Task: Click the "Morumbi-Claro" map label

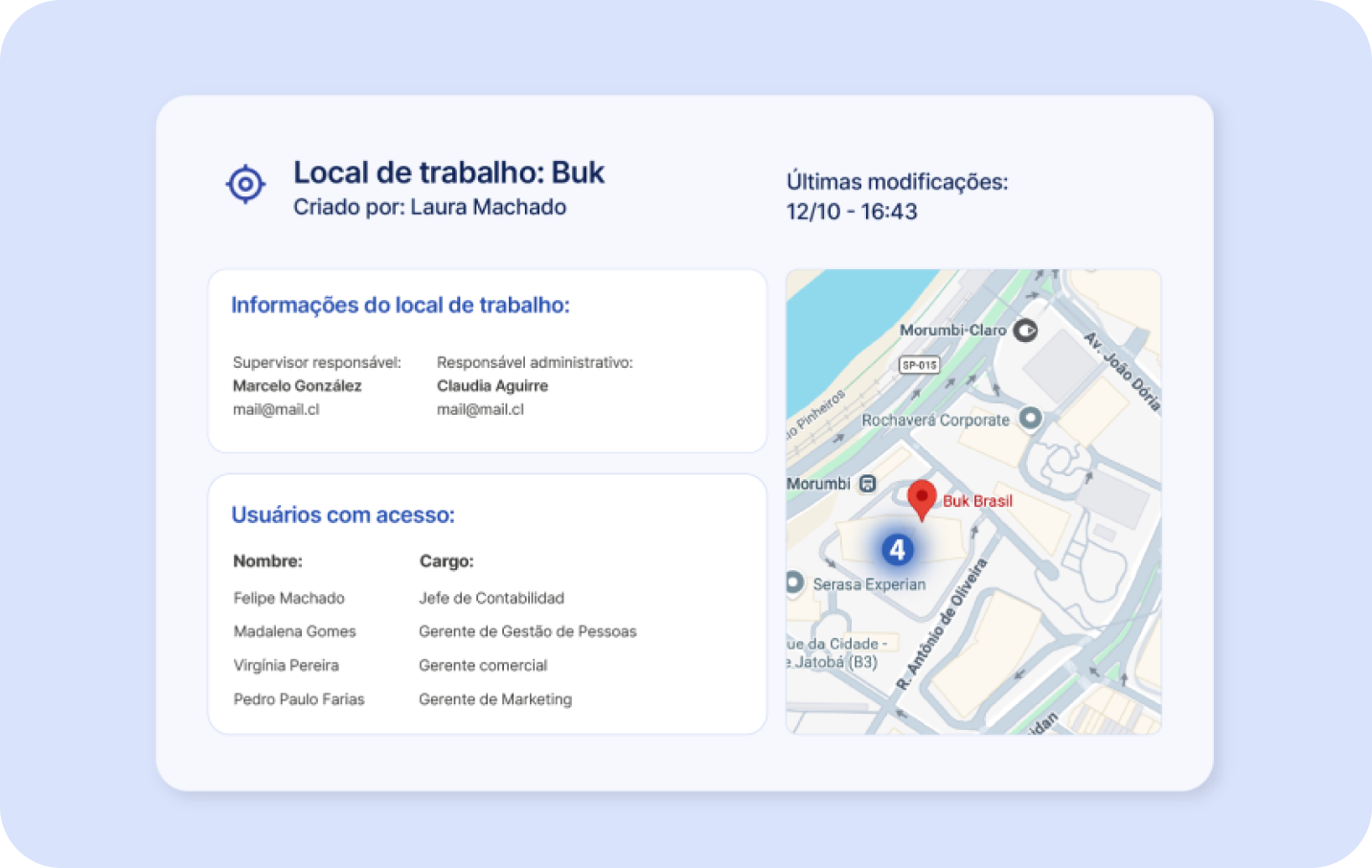Action: pyautogui.click(x=953, y=331)
